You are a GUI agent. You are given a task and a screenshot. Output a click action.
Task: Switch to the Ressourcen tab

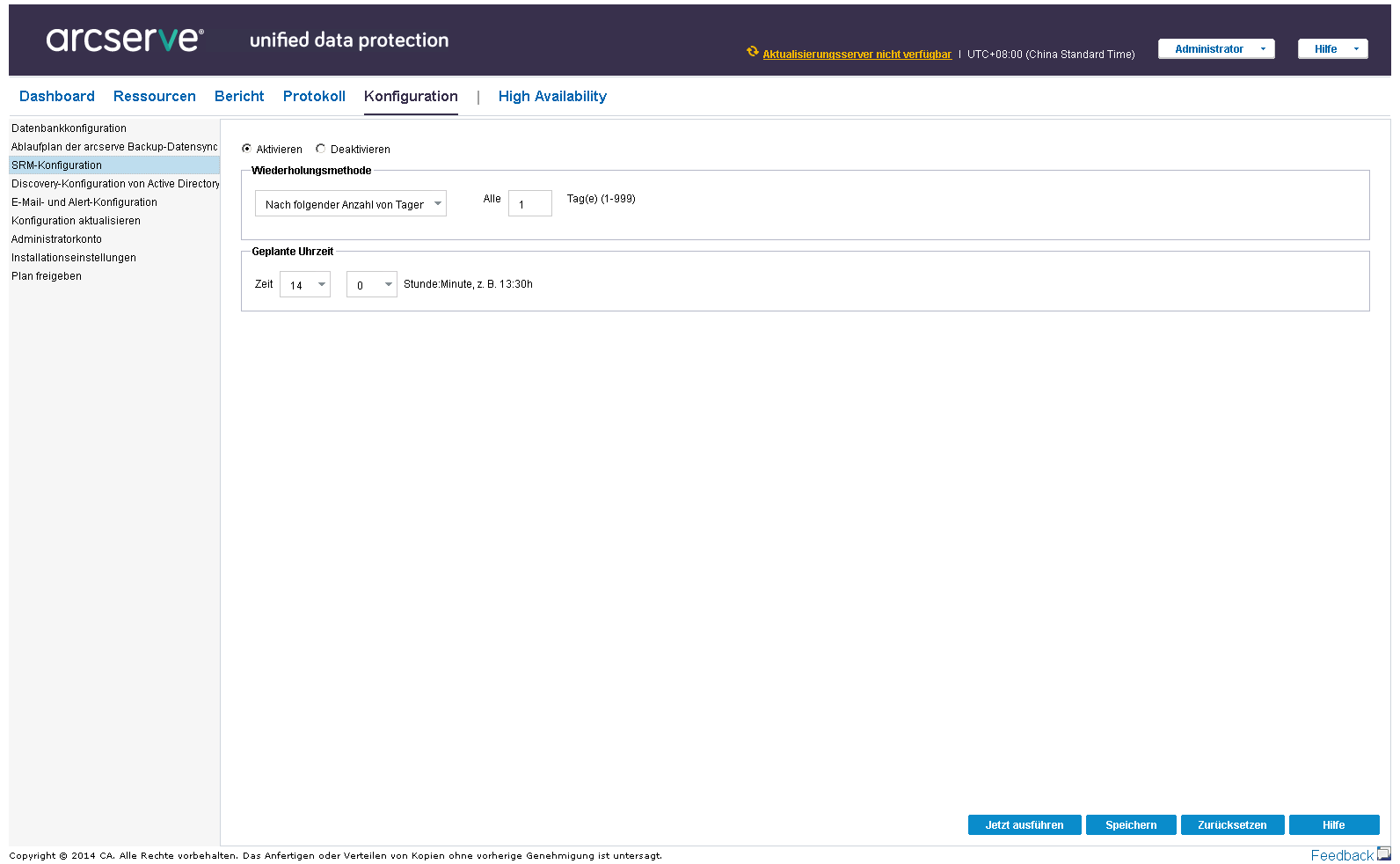tap(155, 96)
